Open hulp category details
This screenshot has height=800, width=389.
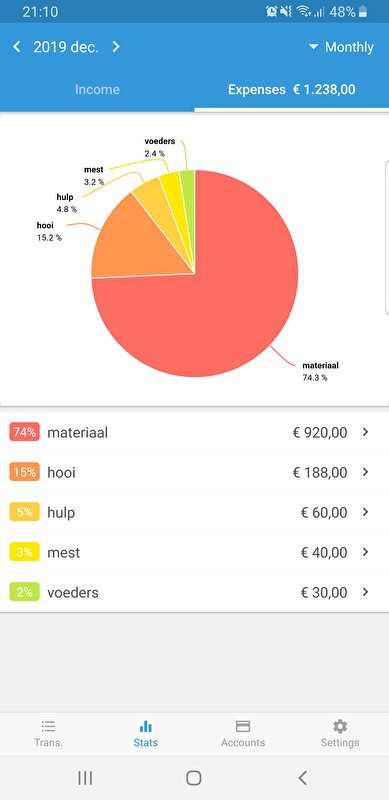[194, 512]
